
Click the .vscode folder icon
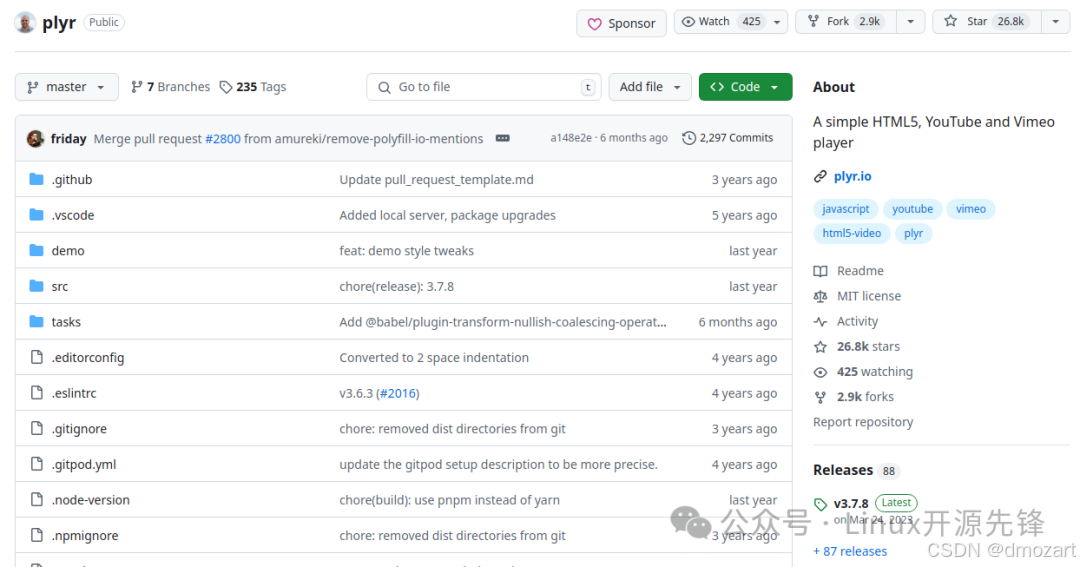(x=37, y=215)
